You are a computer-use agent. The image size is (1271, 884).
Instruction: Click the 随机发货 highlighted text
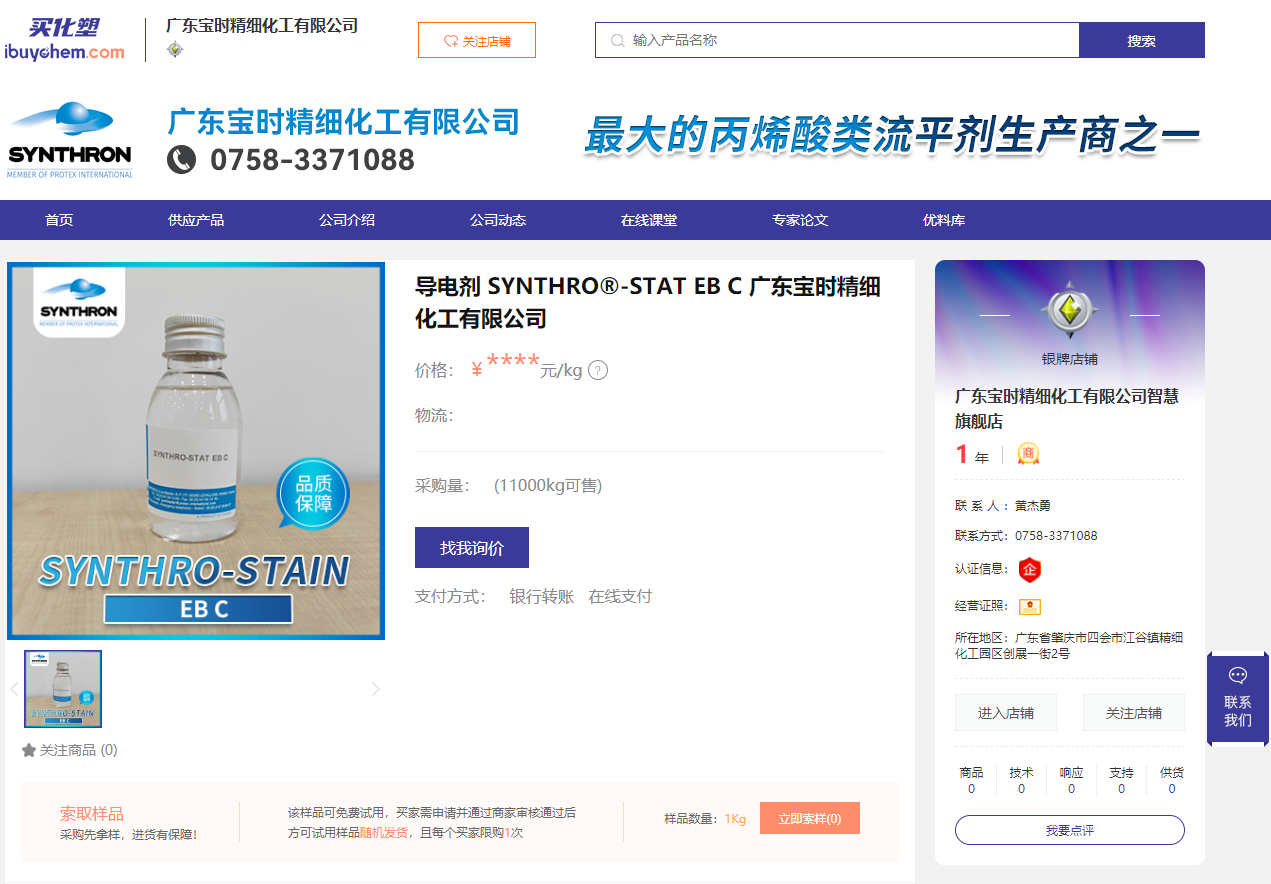pos(384,832)
